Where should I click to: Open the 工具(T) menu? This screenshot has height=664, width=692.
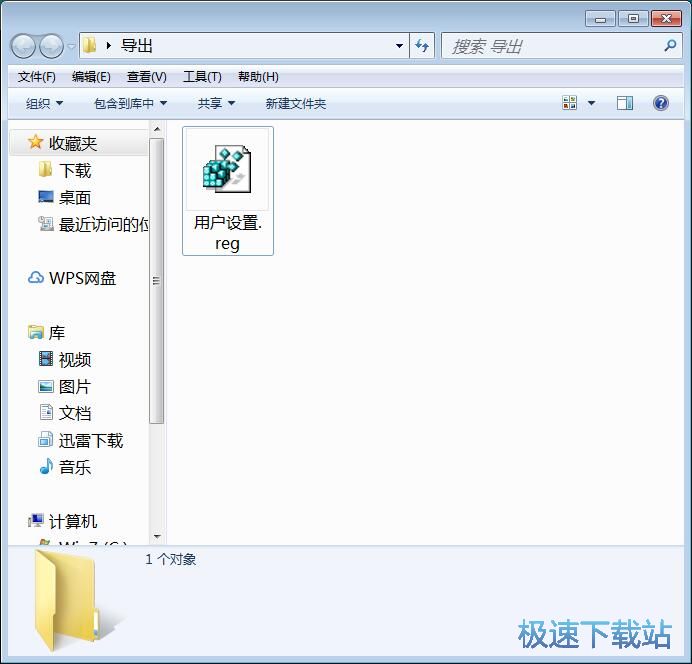[x=203, y=77]
